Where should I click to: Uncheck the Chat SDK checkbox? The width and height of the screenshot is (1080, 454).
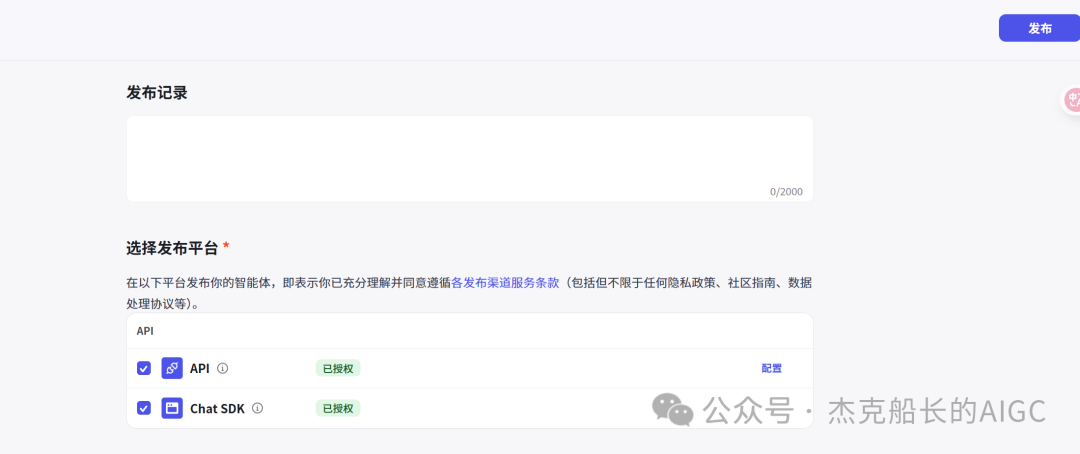(143, 409)
